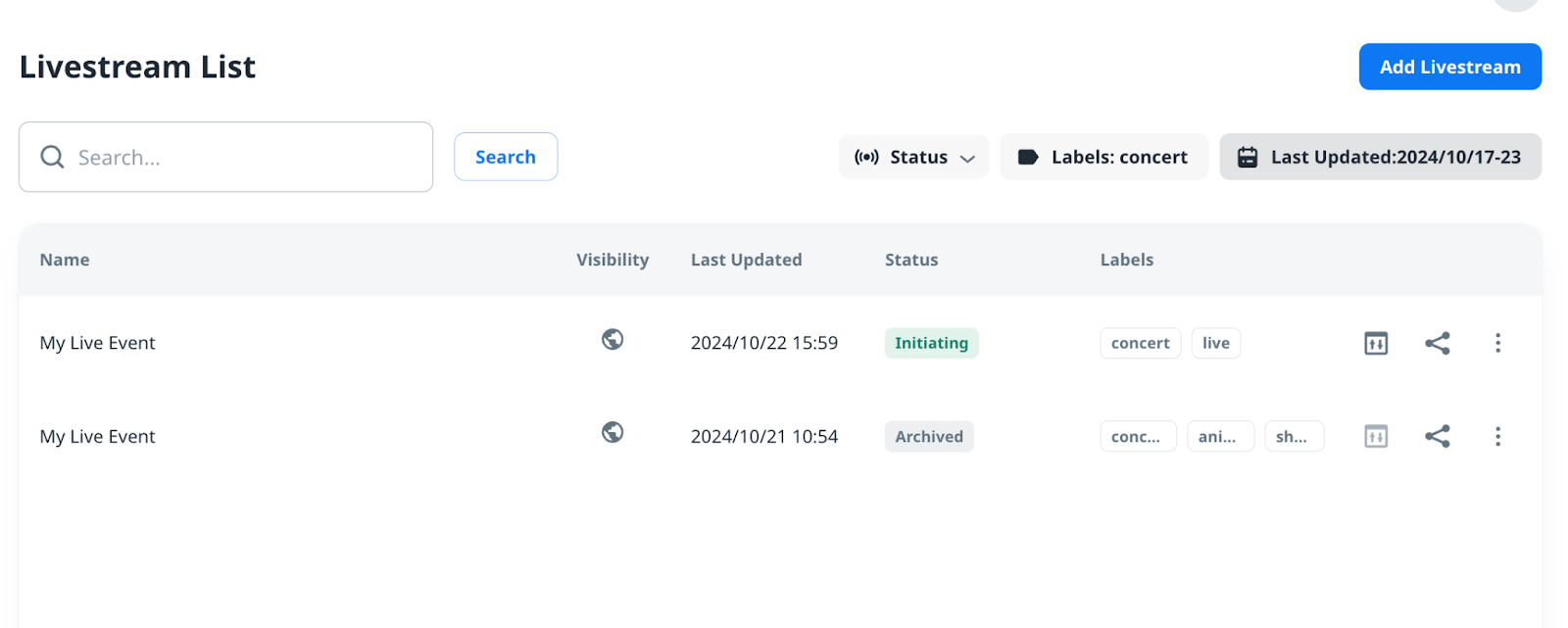This screenshot has height=628, width=1568.
Task: Open the first My Live Event entry
Action: tap(98, 343)
